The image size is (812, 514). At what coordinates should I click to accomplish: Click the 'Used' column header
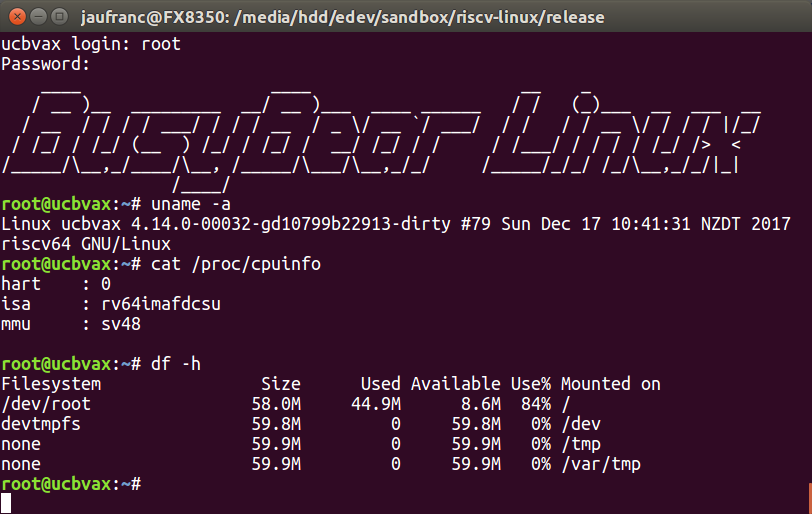coord(381,384)
